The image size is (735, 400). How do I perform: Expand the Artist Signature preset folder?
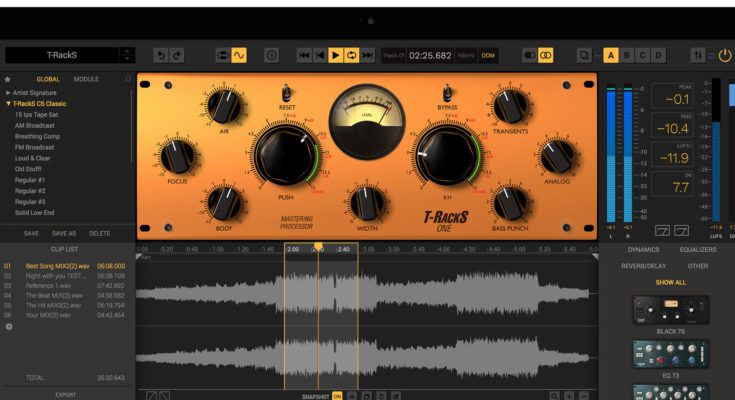(x=9, y=92)
